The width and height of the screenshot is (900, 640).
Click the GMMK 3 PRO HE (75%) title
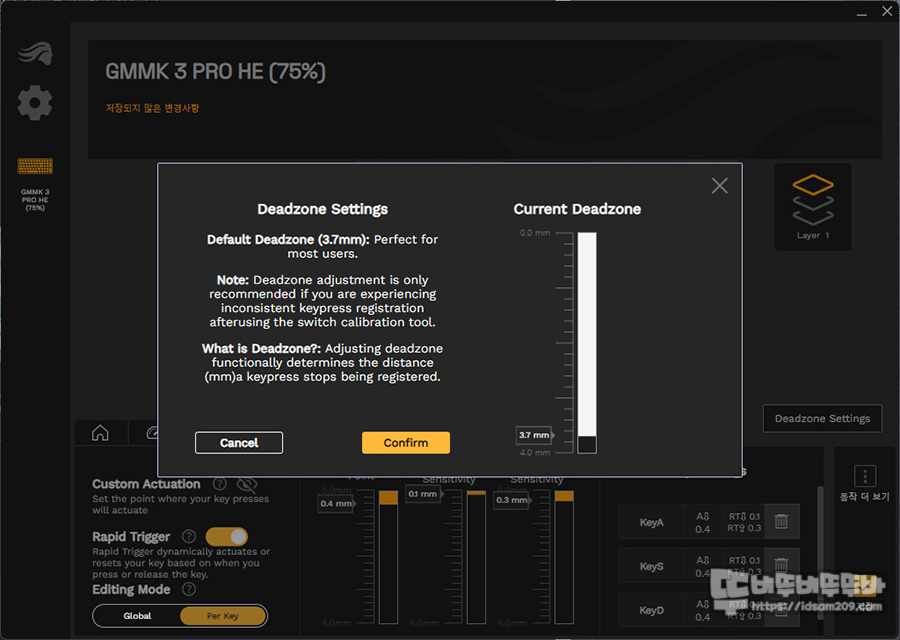[x=215, y=72]
